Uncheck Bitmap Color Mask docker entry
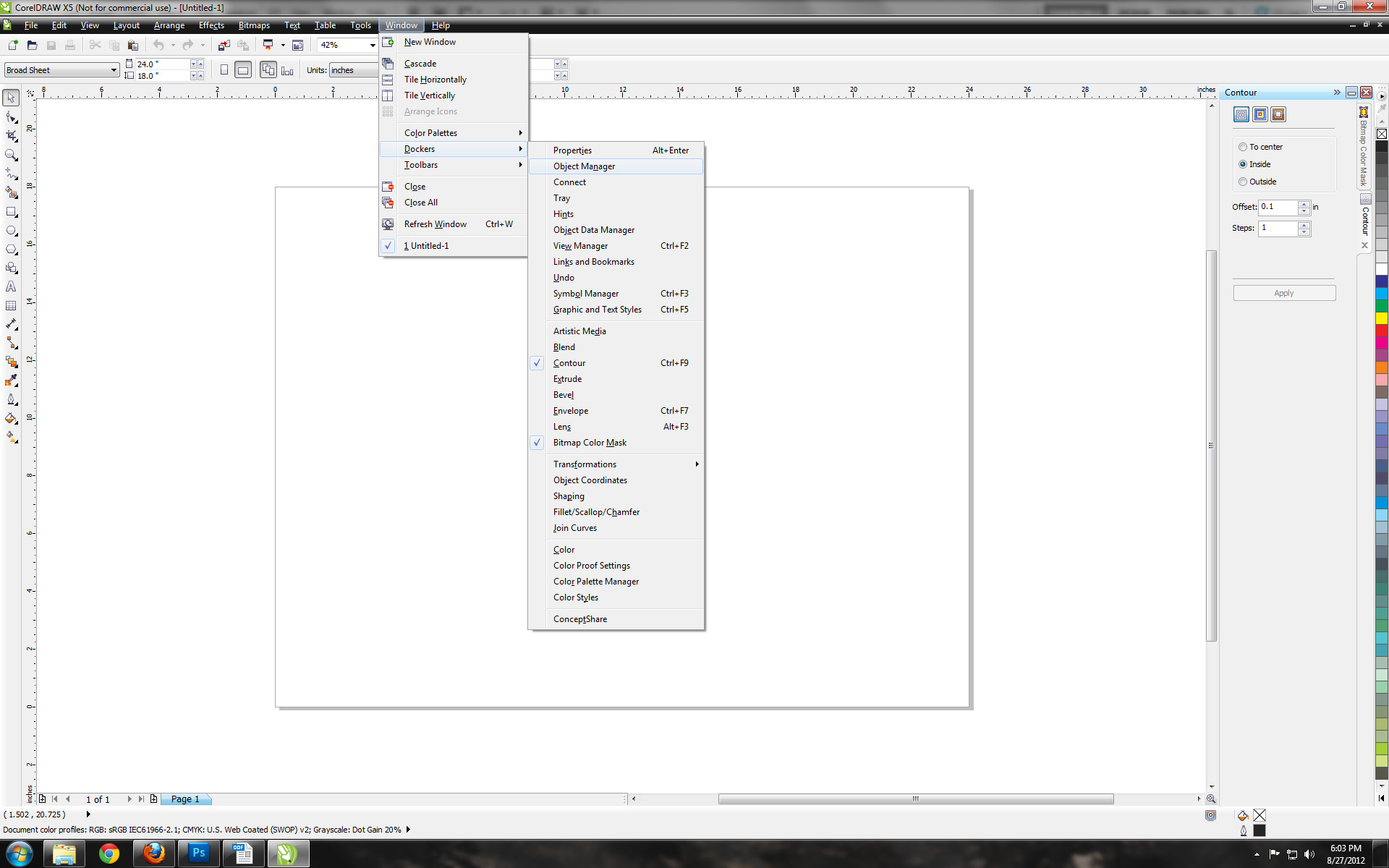 616,443
